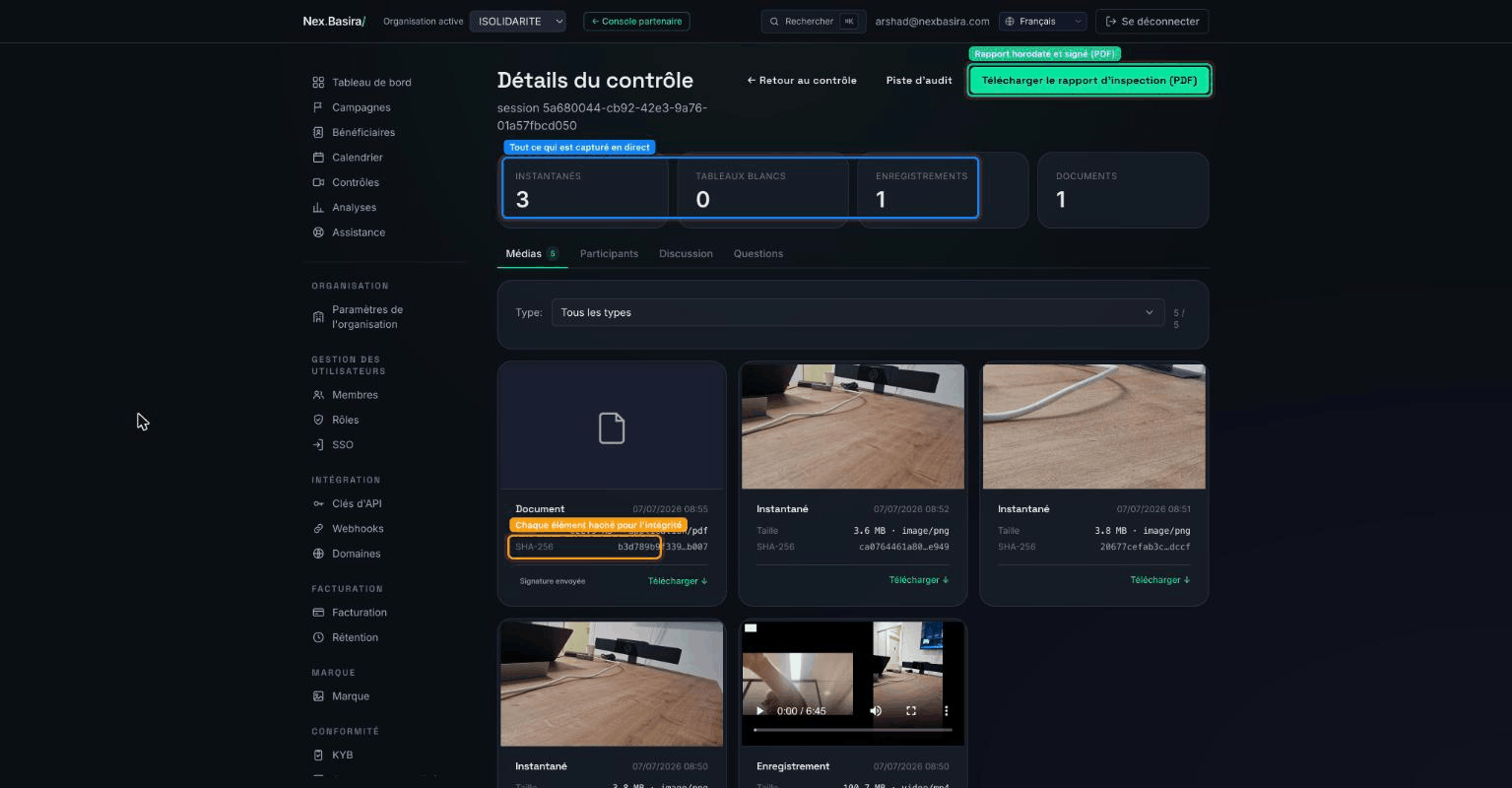Screen dimensions: 1512x788
Task: Download the inspection report PDF
Action: point(1089,81)
